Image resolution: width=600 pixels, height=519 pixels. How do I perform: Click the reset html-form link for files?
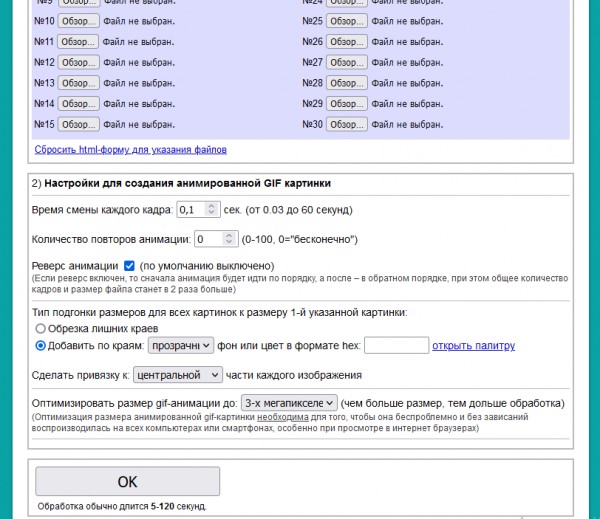tap(130, 150)
